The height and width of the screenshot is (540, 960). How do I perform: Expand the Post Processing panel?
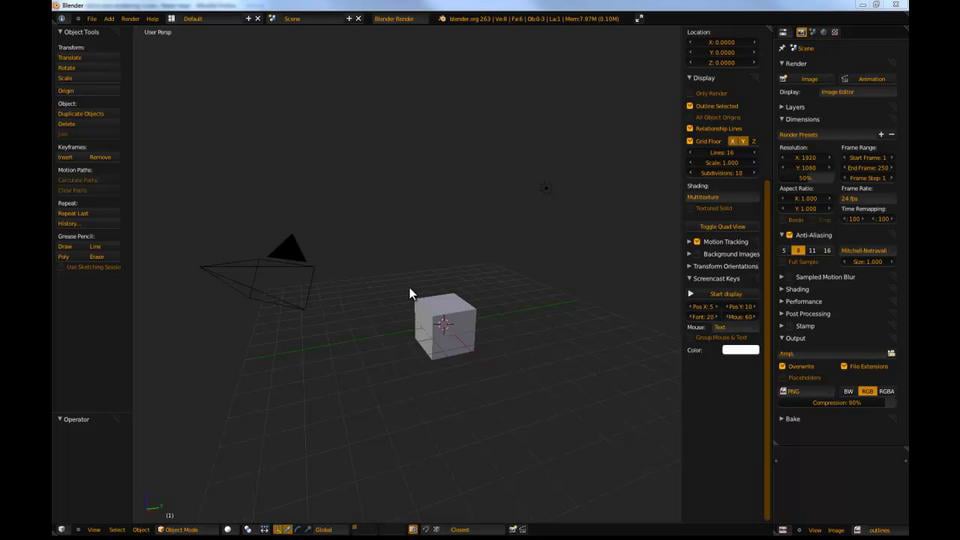pyautogui.click(x=782, y=314)
